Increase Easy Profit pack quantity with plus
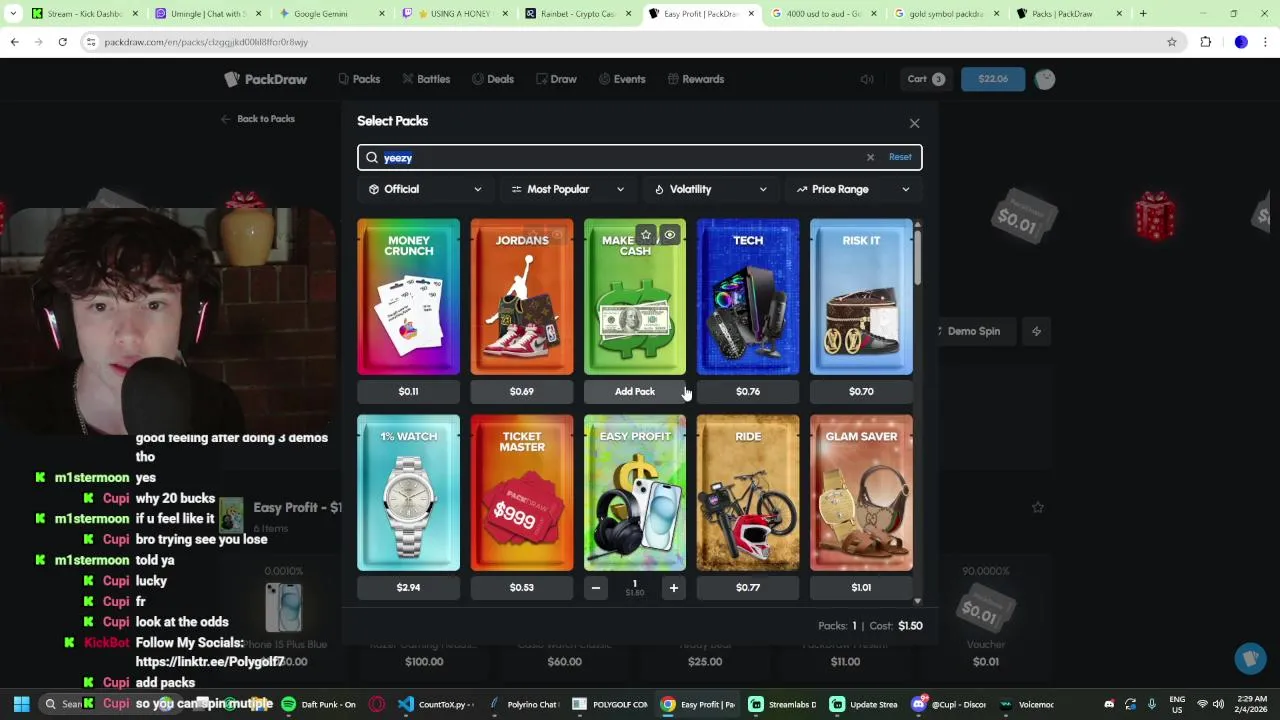The height and width of the screenshot is (720, 1280). click(x=673, y=588)
